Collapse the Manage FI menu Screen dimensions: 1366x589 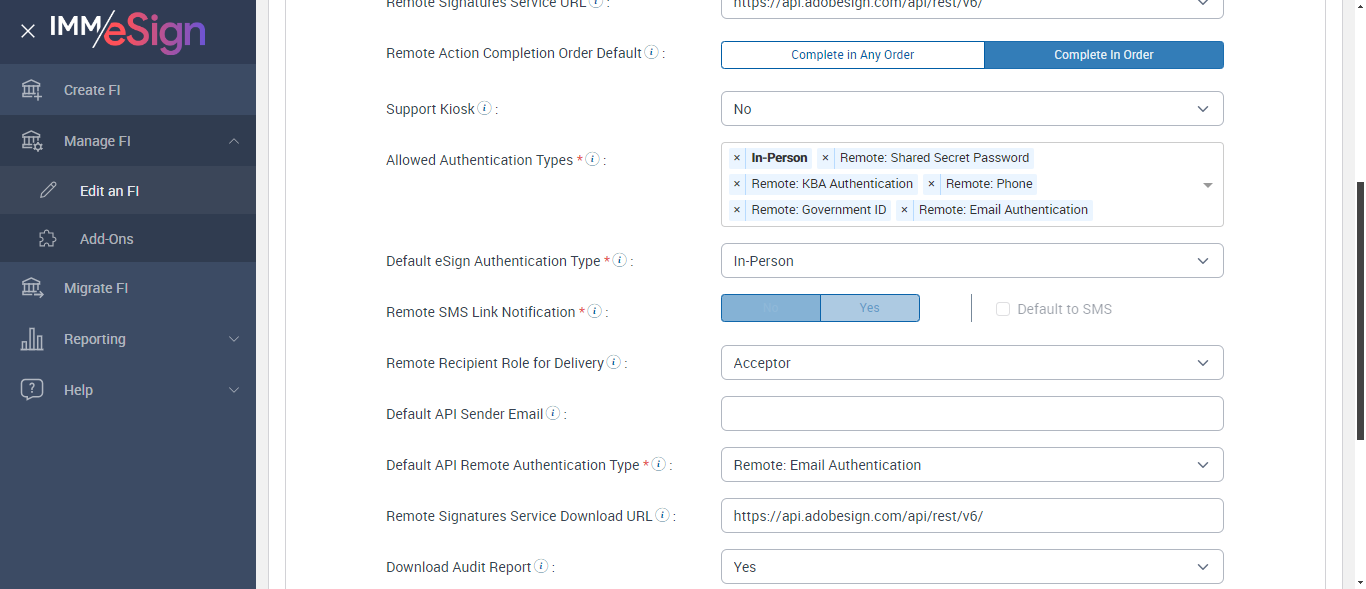tap(234, 141)
